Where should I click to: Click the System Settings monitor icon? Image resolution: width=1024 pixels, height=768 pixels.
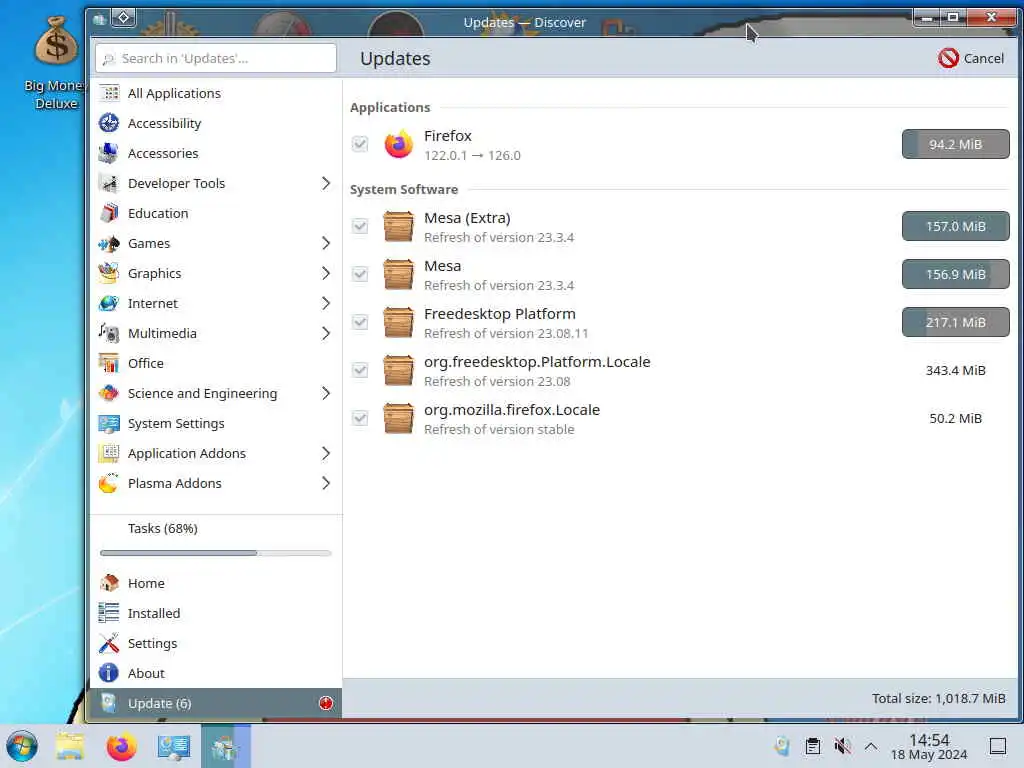[x=109, y=423]
